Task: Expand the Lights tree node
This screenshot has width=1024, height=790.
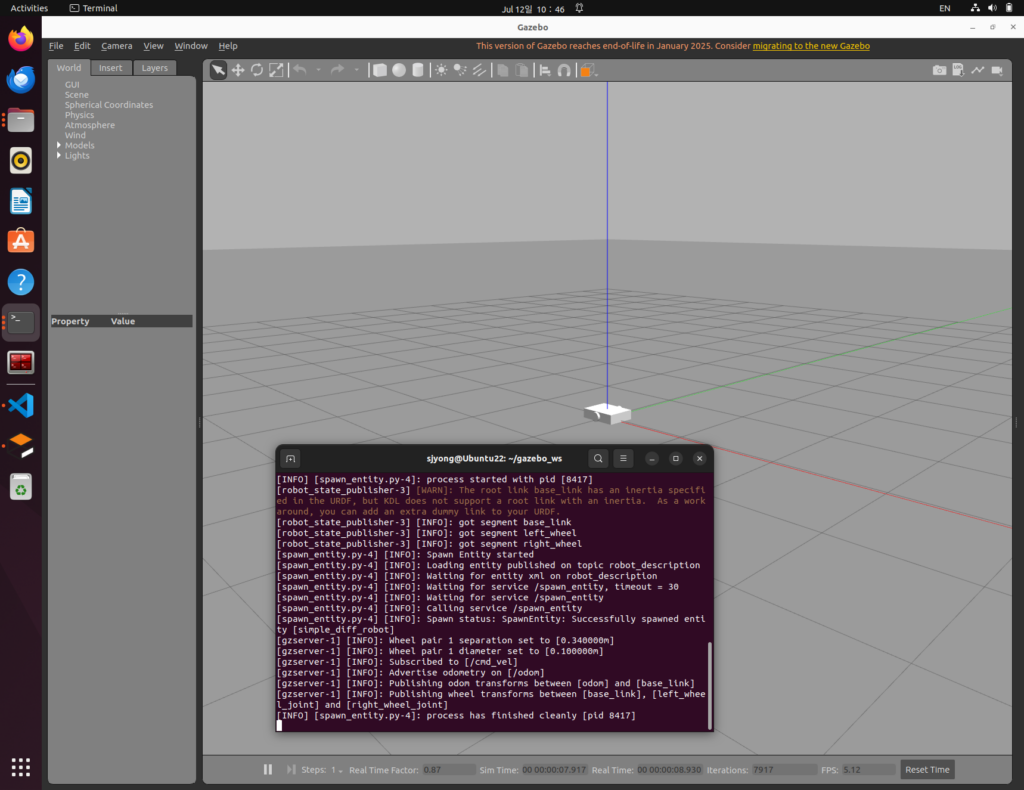Action: tap(59, 155)
